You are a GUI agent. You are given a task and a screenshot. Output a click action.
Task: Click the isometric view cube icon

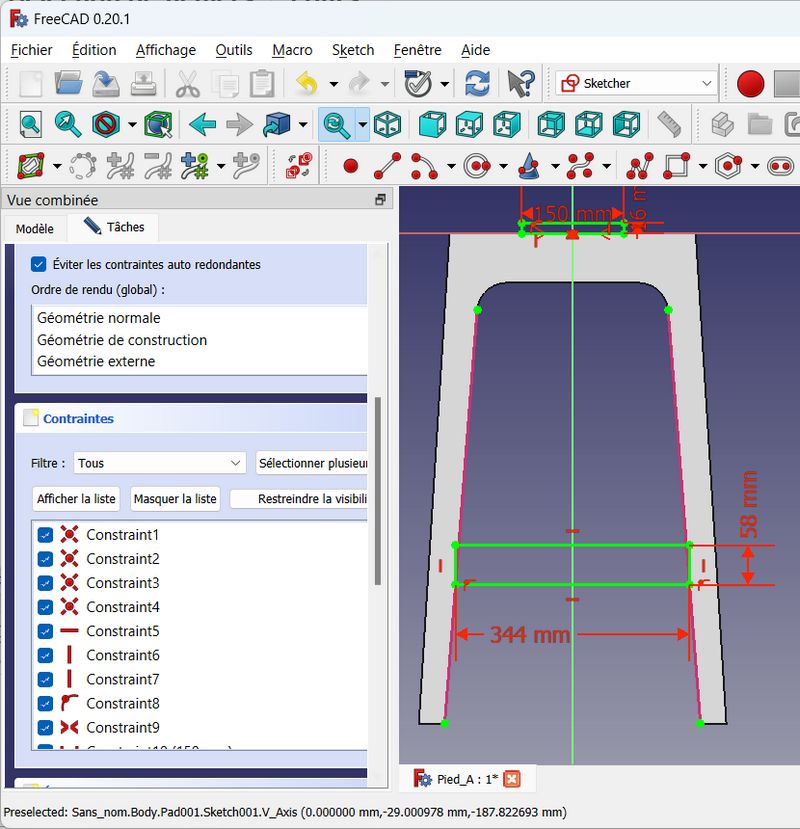pos(387,124)
